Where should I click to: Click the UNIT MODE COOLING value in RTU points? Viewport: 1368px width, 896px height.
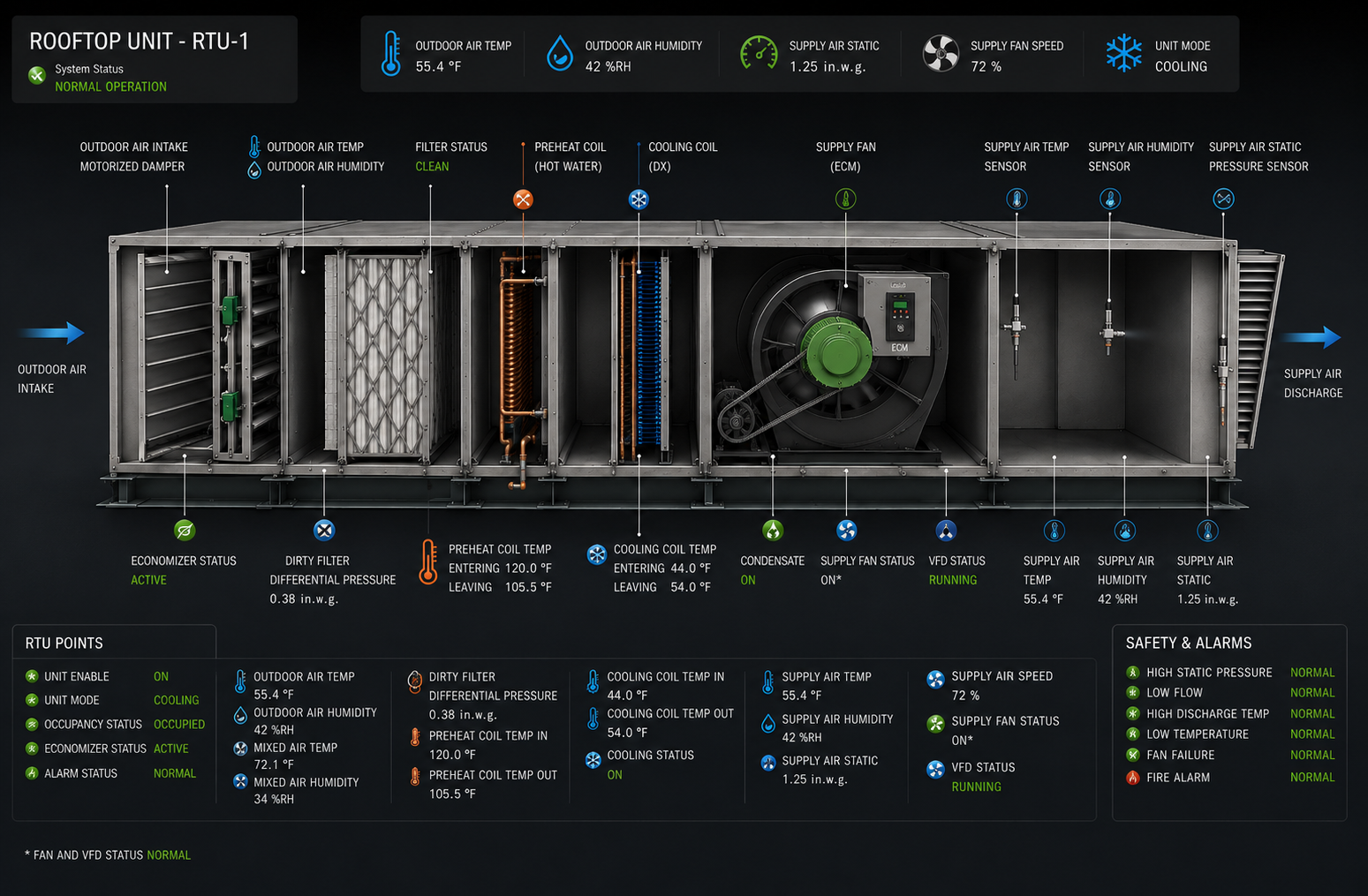(176, 700)
